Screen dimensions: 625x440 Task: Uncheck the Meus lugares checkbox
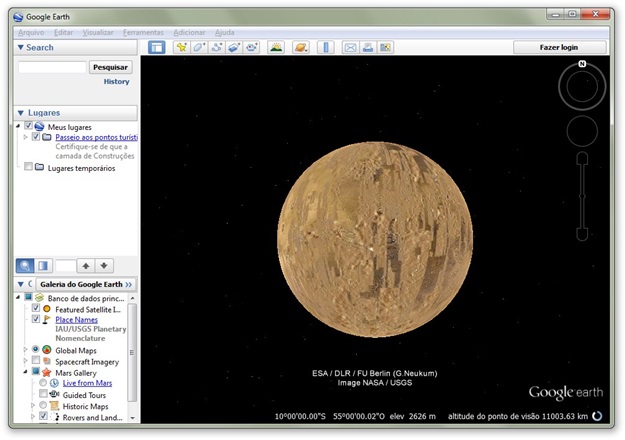[28, 126]
